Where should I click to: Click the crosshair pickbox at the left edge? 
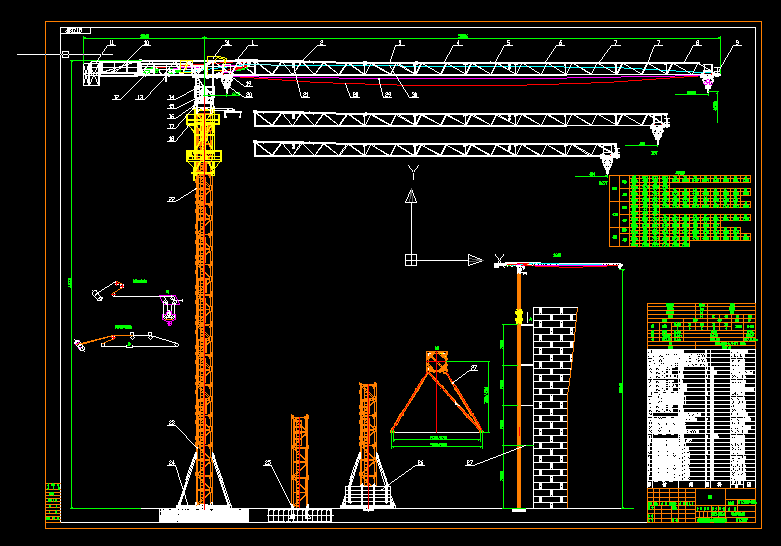(65, 54)
